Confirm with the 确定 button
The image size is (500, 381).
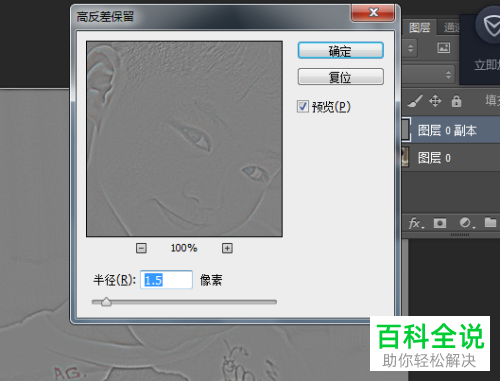340,50
